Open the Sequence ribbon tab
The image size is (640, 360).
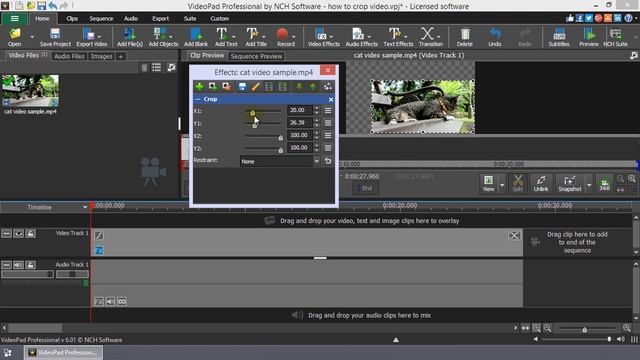(101, 18)
